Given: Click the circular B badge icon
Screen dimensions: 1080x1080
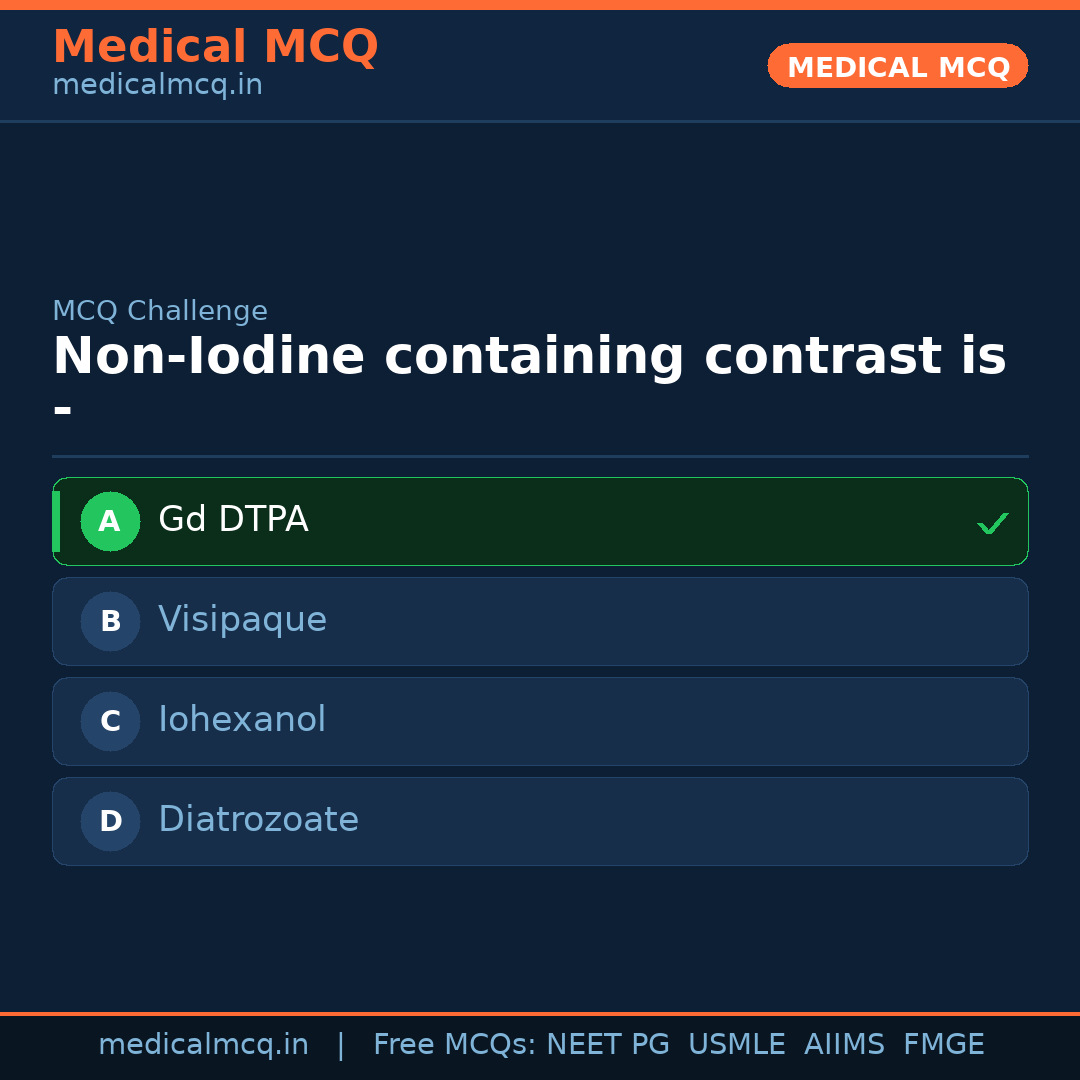Looking at the screenshot, I should click(x=110, y=621).
